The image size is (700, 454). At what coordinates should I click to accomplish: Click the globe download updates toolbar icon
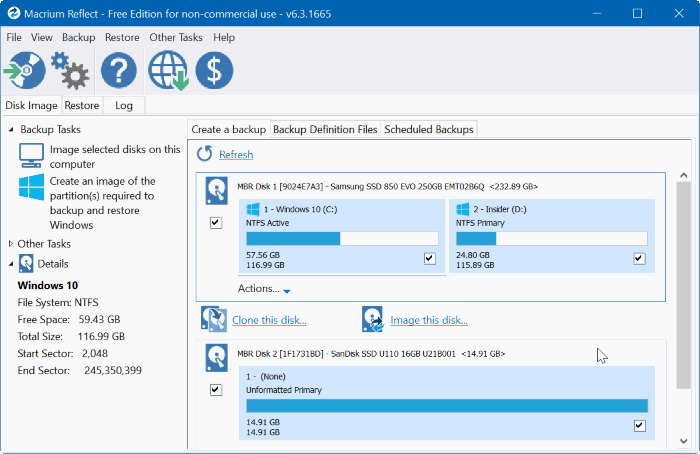pyautogui.click(x=168, y=70)
